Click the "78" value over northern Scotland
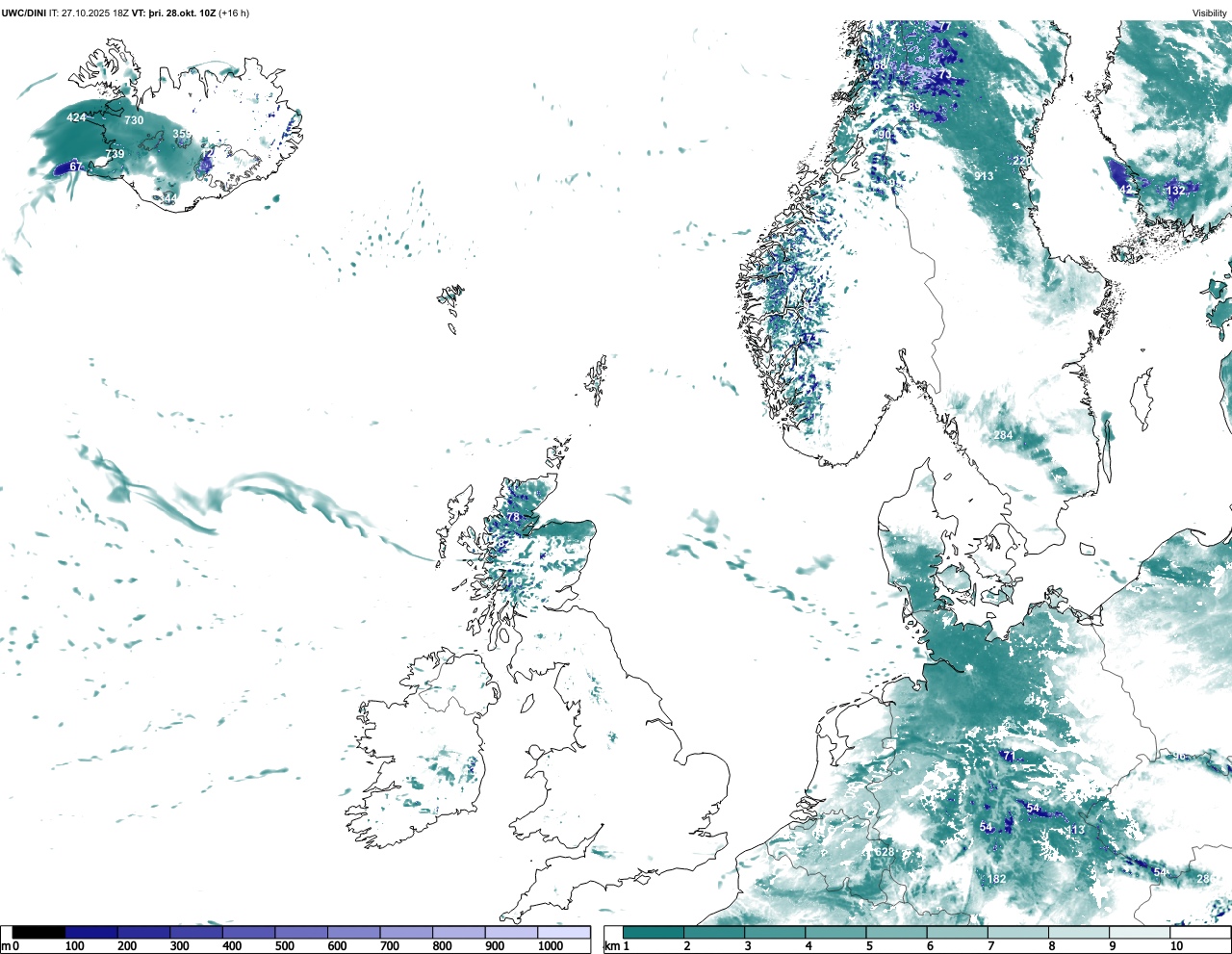Screen dimensions: 1232x954 pos(513,518)
